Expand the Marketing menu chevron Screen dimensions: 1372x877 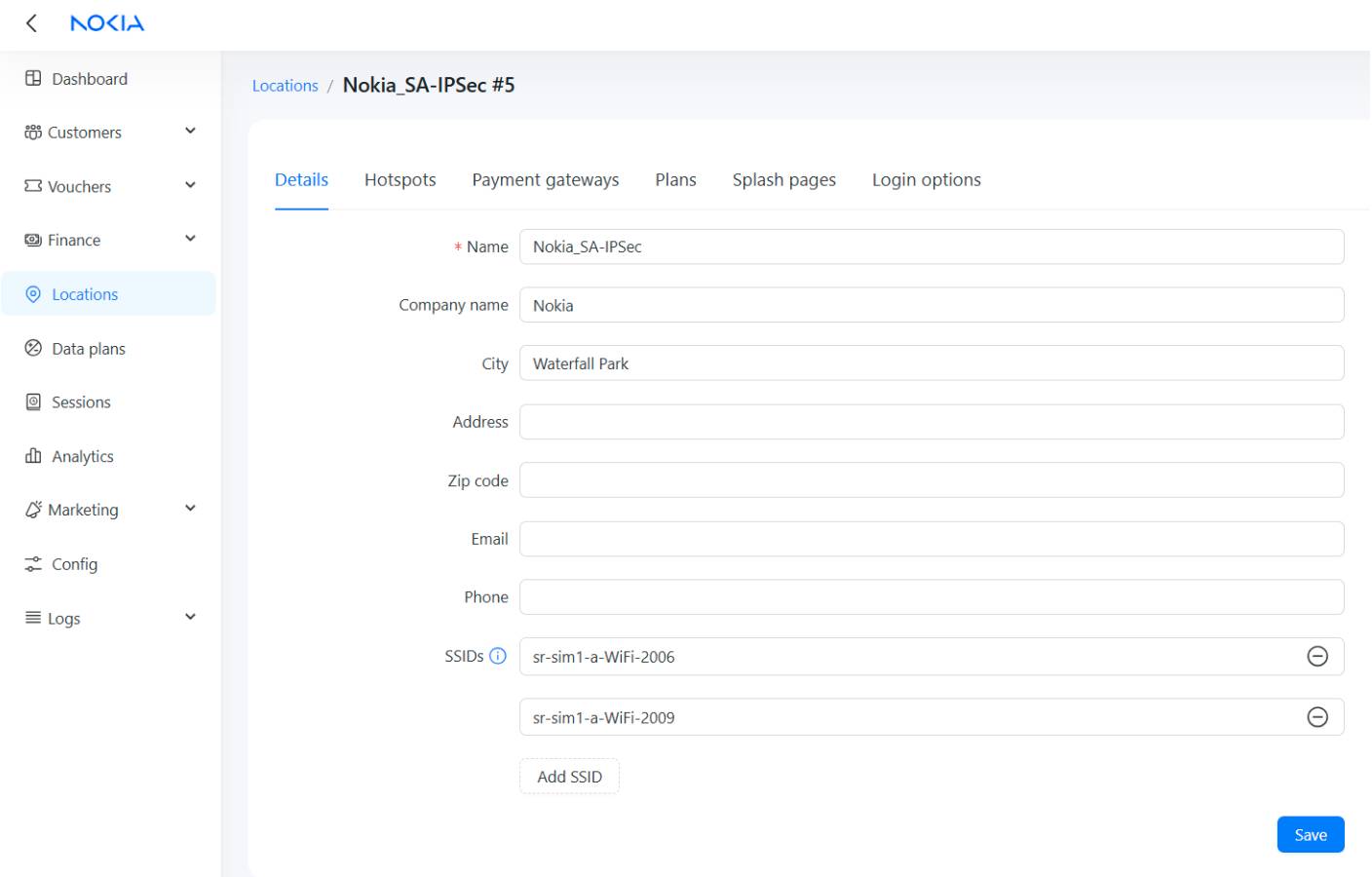pos(191,509)
